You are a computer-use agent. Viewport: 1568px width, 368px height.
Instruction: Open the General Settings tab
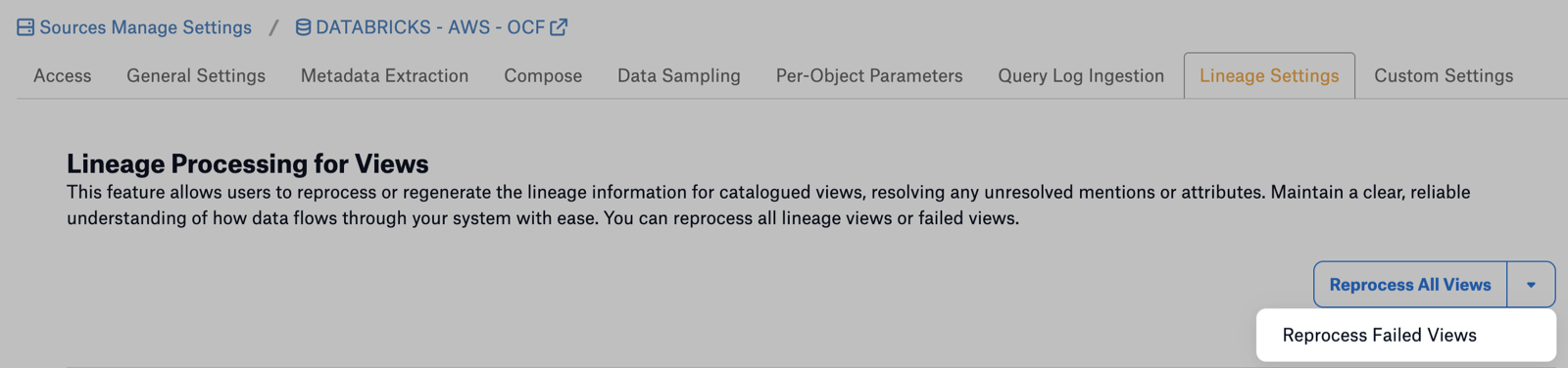tap(196, 75)
